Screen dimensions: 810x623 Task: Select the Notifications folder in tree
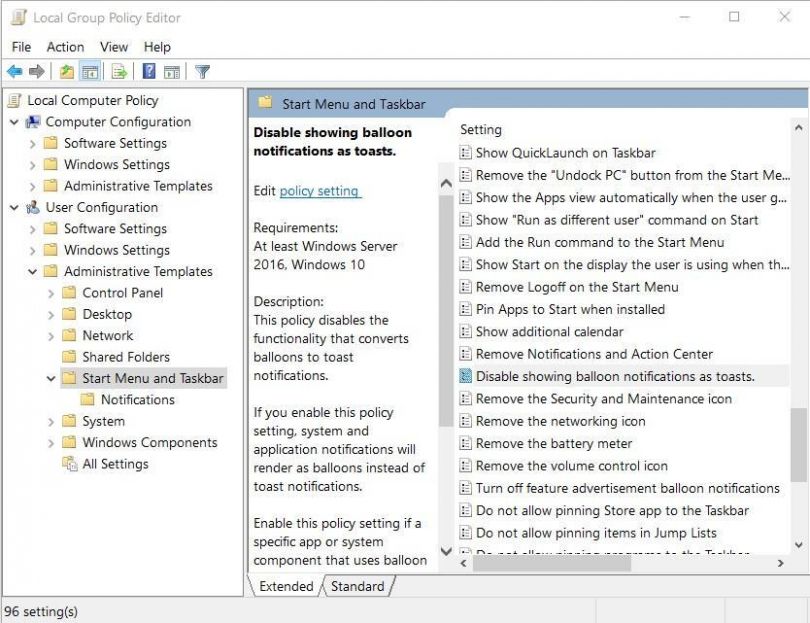137,400
